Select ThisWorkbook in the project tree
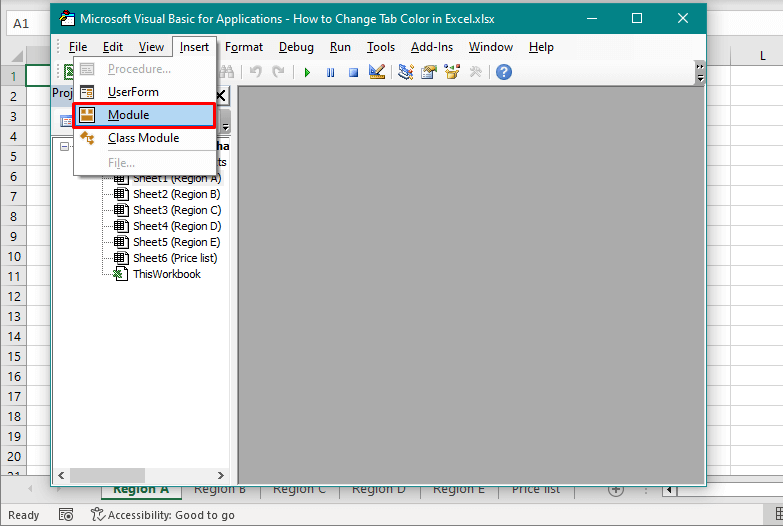783x526 pixels. pos(166,274)
